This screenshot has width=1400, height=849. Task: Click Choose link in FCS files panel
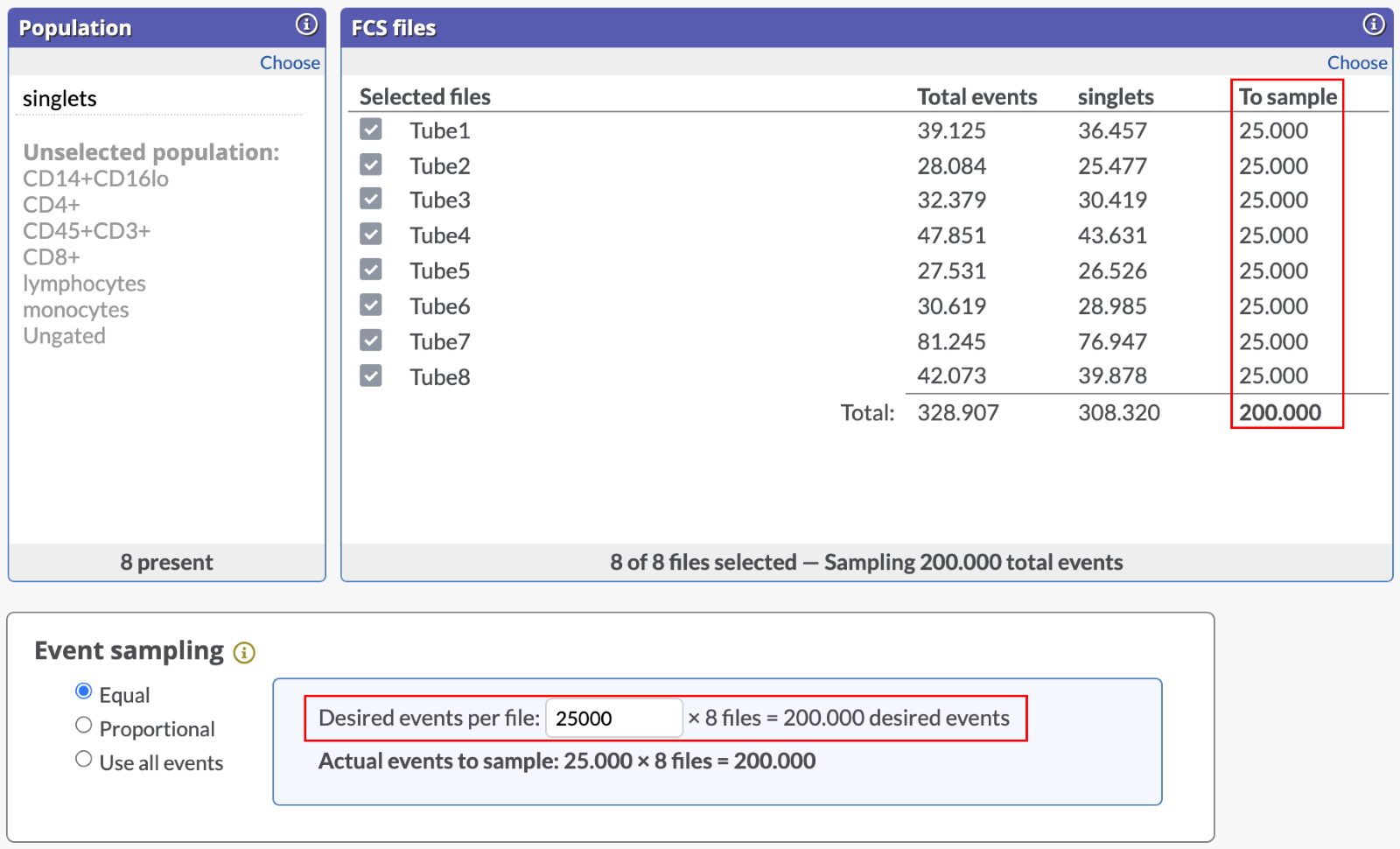1356,63
